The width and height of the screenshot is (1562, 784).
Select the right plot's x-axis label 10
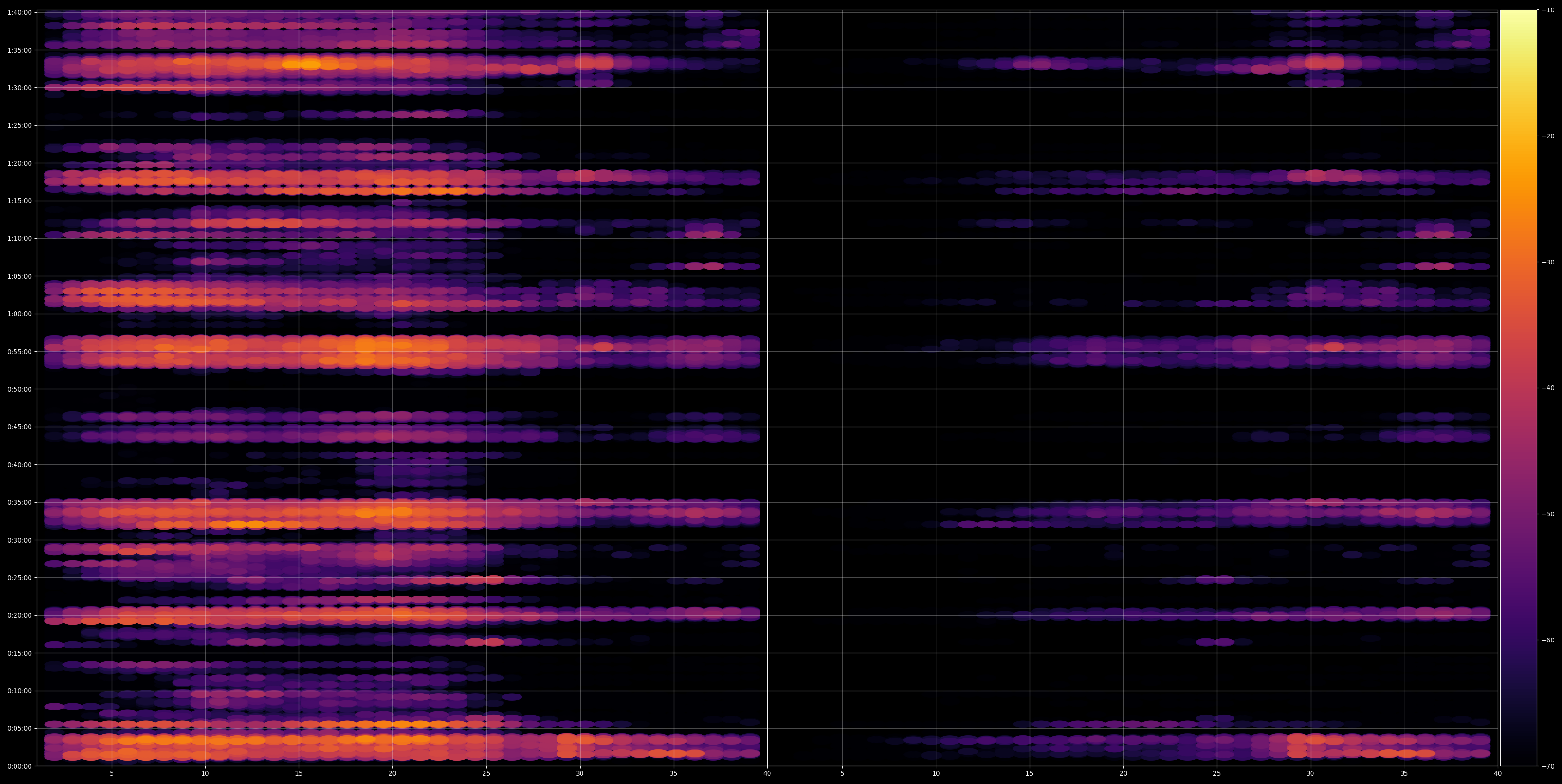tap(936, 774)
